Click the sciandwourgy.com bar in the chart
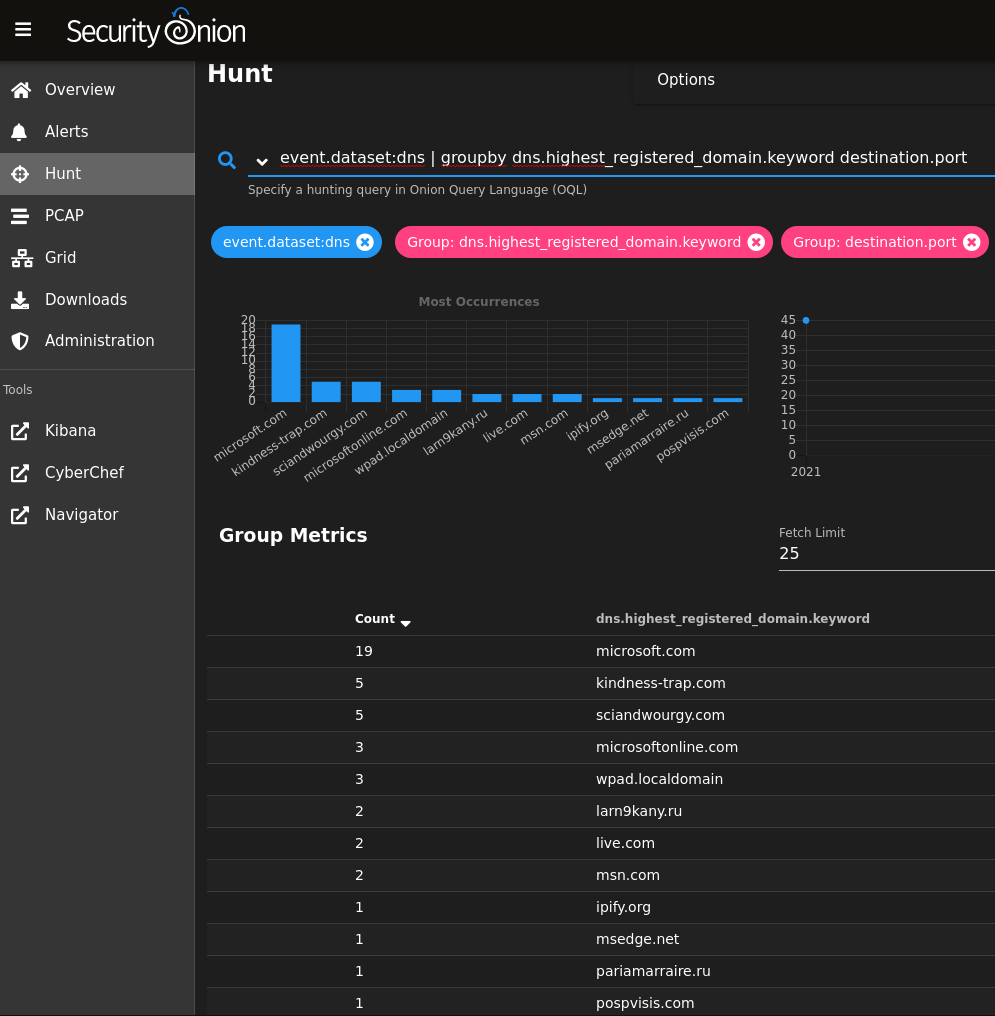This screenshot has width=995, height=1016. click(366, 392)
